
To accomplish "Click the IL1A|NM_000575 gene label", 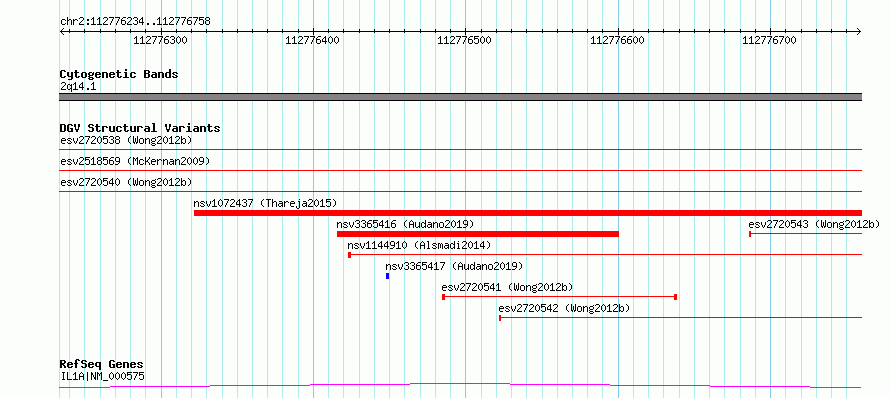I will click(x=102, y=376).
